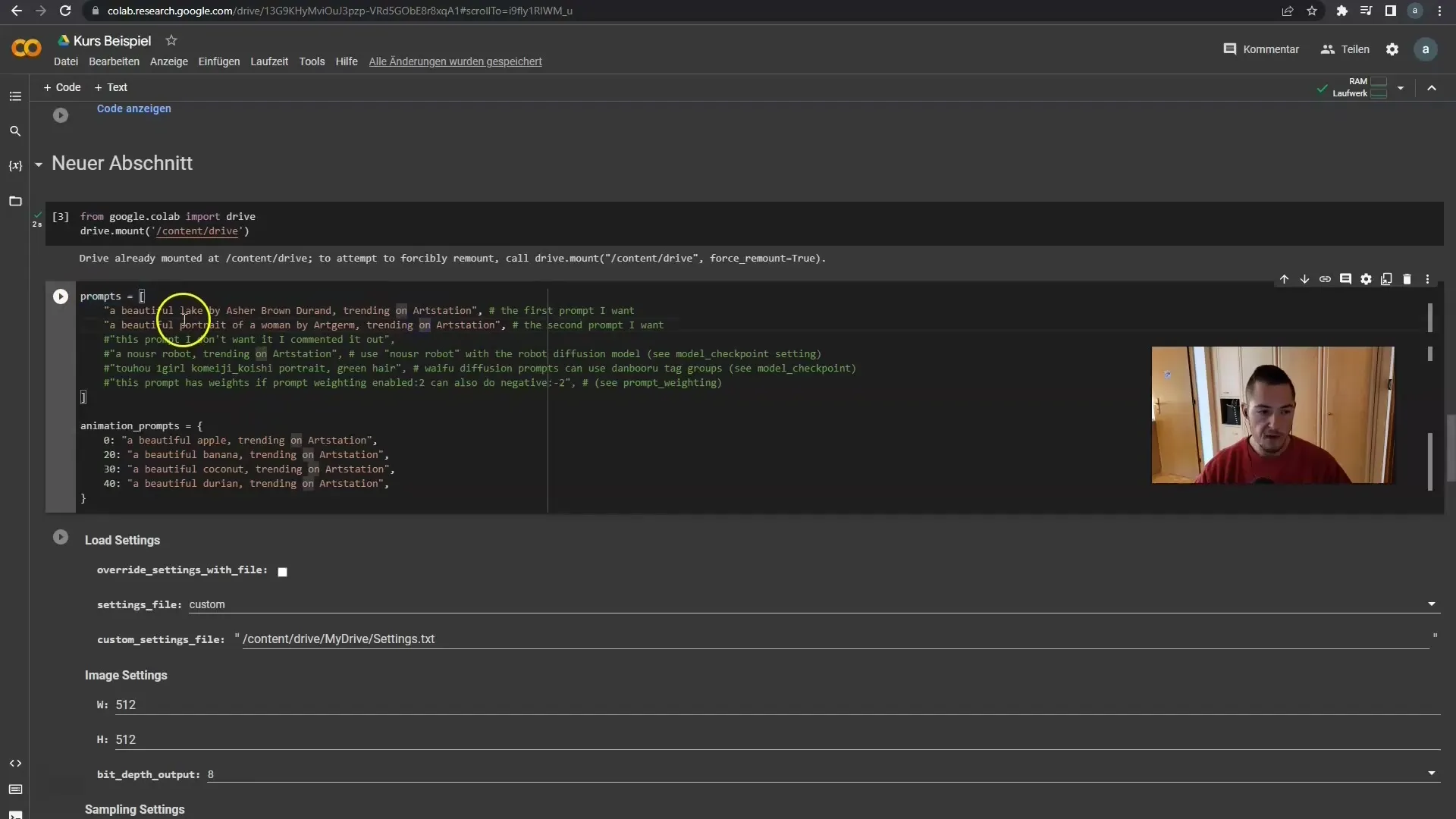Image resolution: width=1456 pixels, height=819 pixels.
Task: Run the Load Settings cell
Action: coord(61,537)
